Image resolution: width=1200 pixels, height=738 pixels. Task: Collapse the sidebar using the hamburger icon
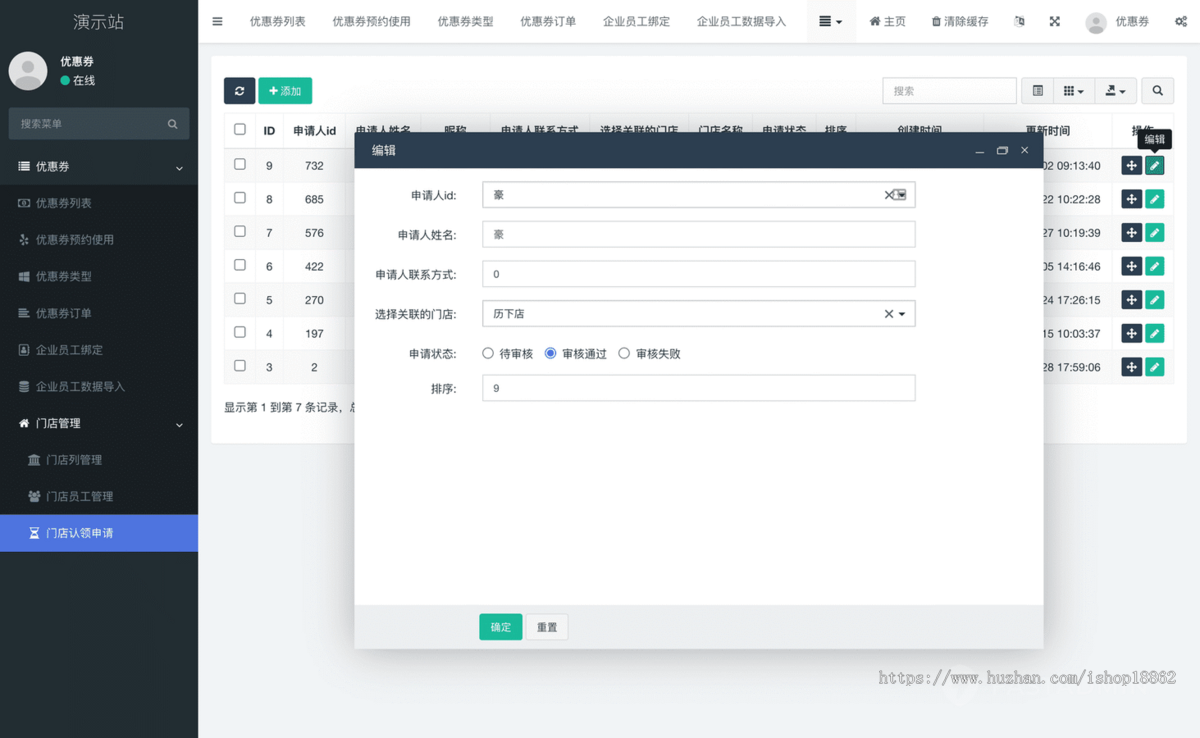217,20
